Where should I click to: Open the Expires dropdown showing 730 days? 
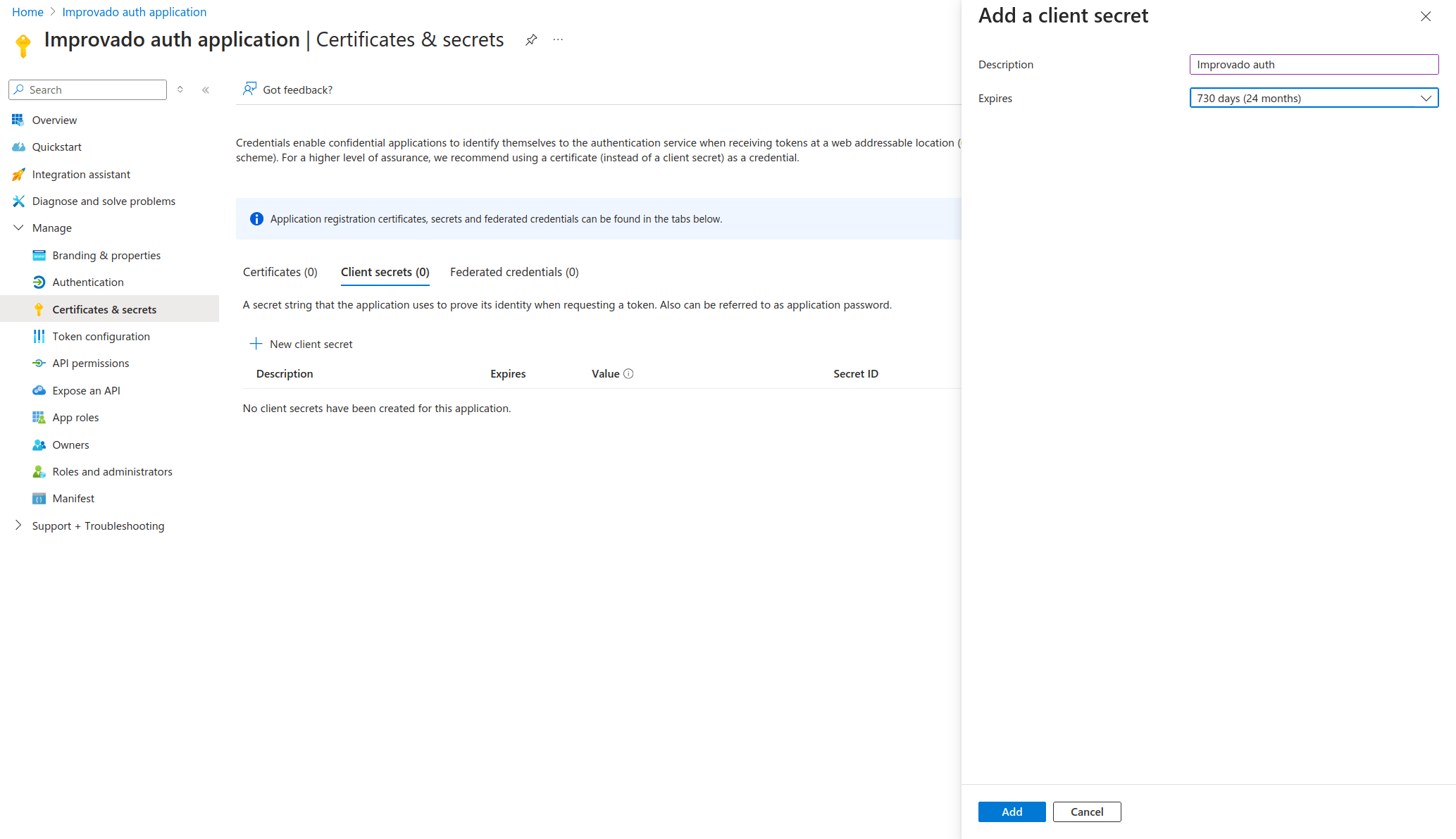pos(1314,98)
